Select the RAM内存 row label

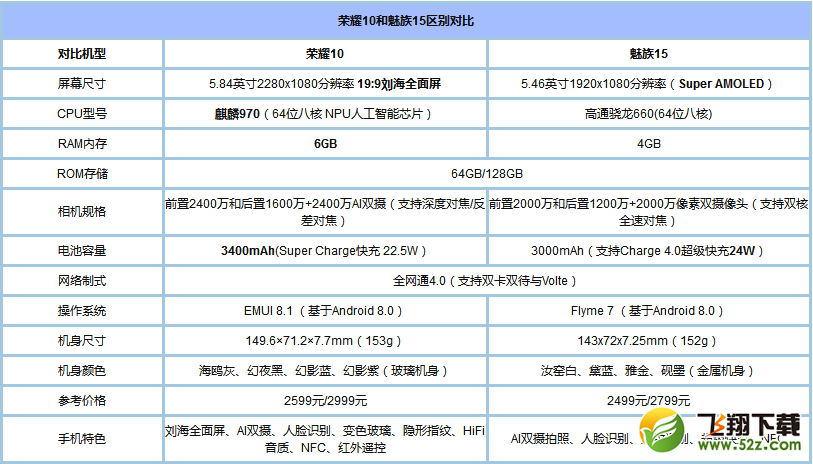82,144
